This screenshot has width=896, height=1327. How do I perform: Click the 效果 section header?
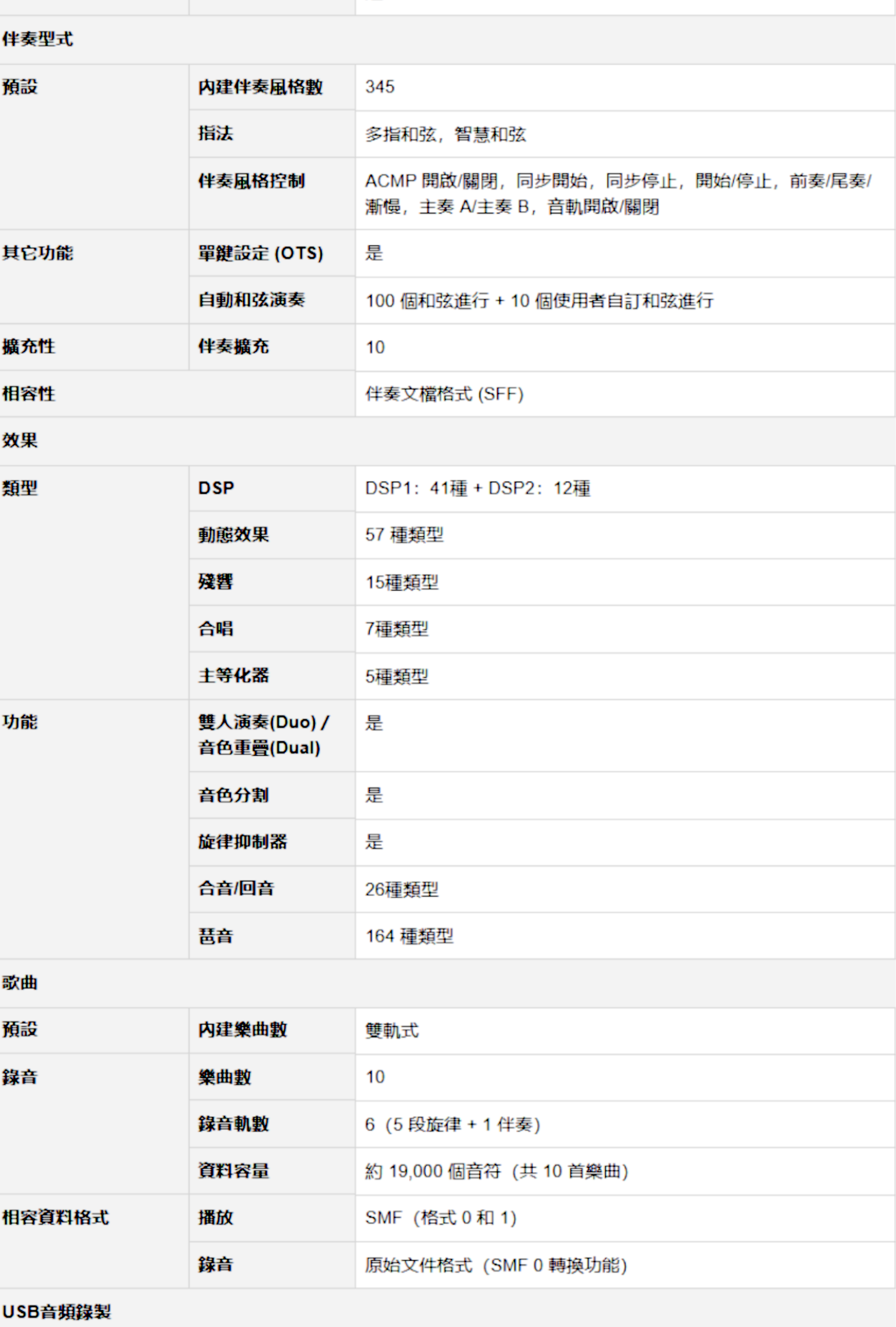coord(20,440)
